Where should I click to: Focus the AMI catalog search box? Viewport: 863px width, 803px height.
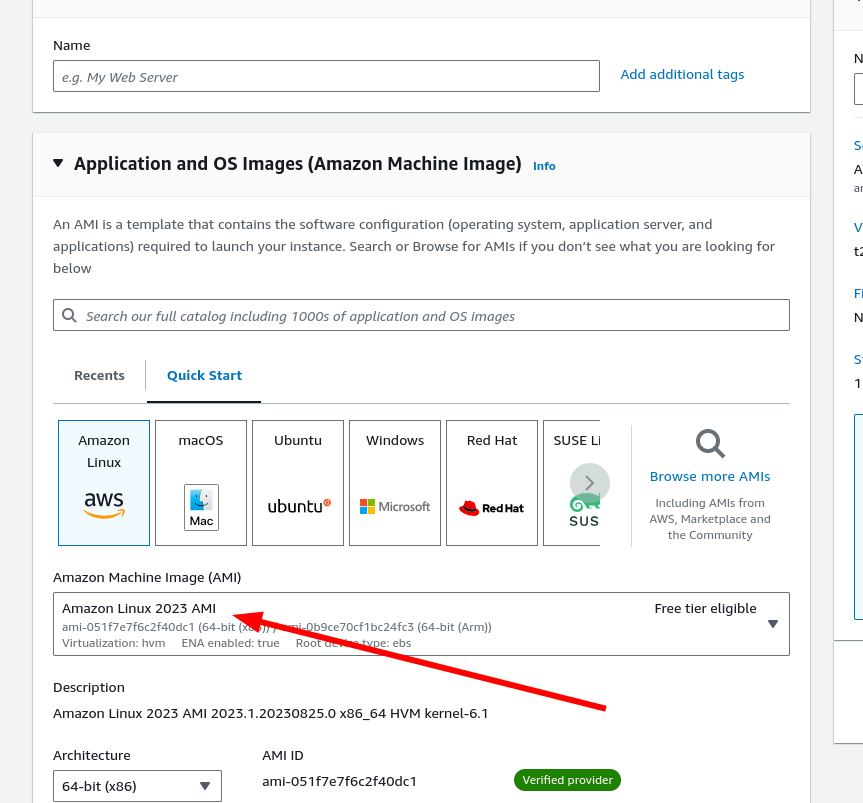point(430,316)
